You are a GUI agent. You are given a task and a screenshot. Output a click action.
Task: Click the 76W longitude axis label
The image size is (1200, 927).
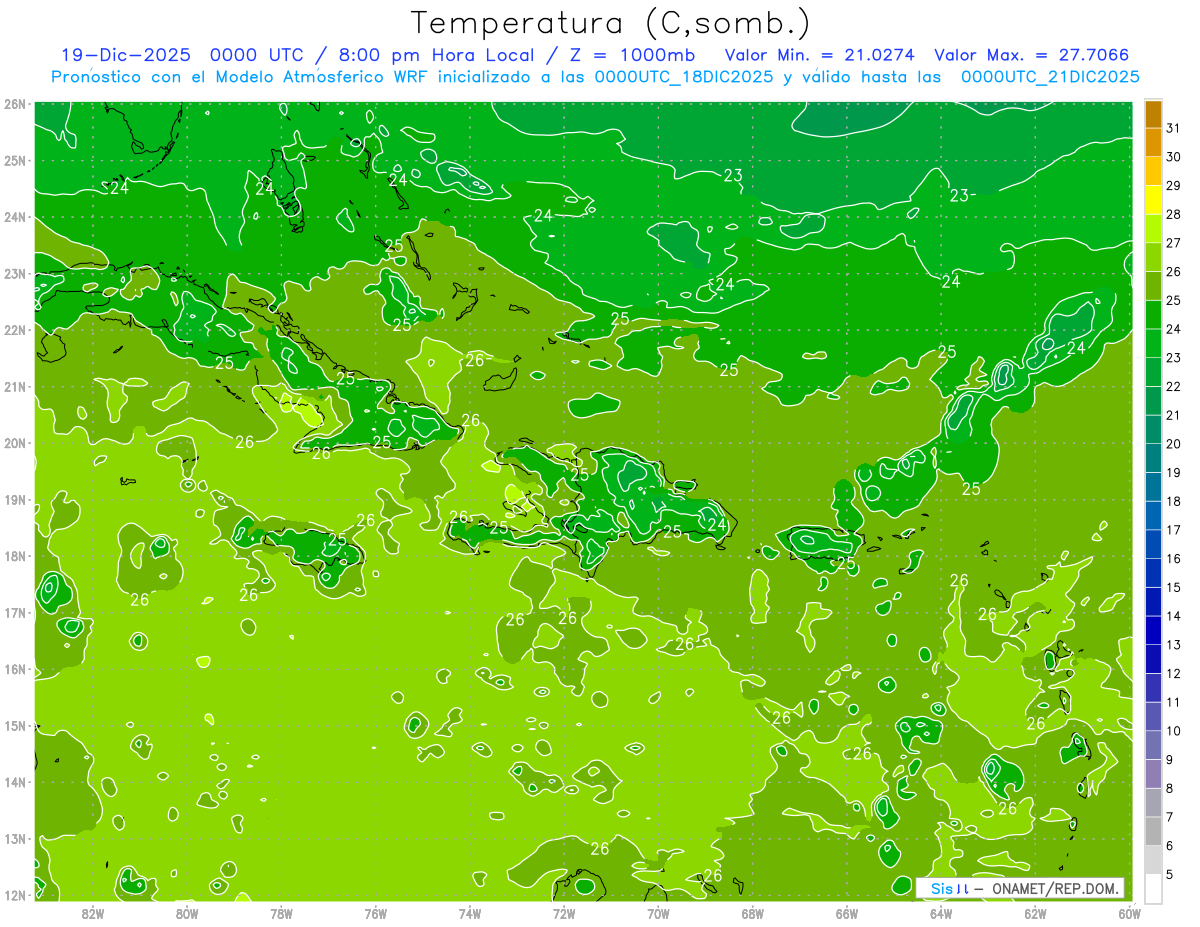tap(375, 913)
